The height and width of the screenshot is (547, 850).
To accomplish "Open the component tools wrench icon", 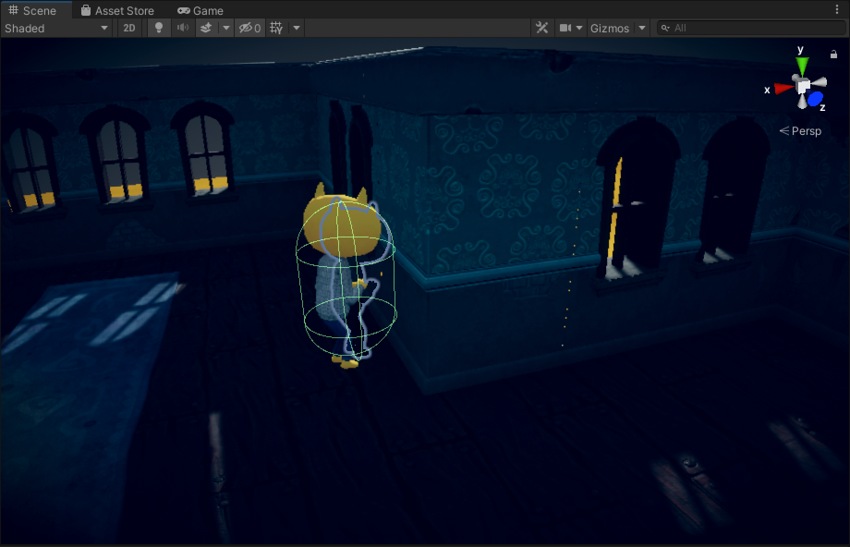I will [542, 28].
